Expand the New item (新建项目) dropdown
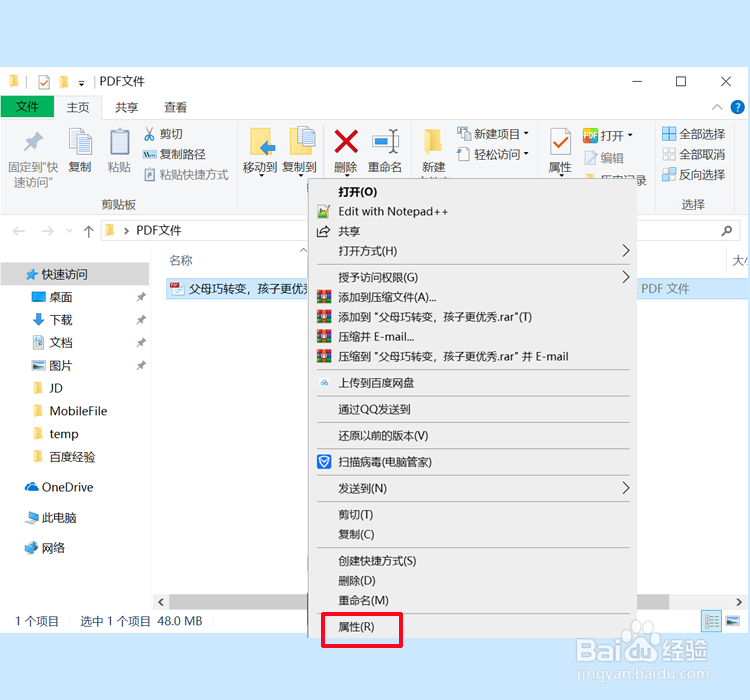The image size is (750, 700). tap(526, 133)
